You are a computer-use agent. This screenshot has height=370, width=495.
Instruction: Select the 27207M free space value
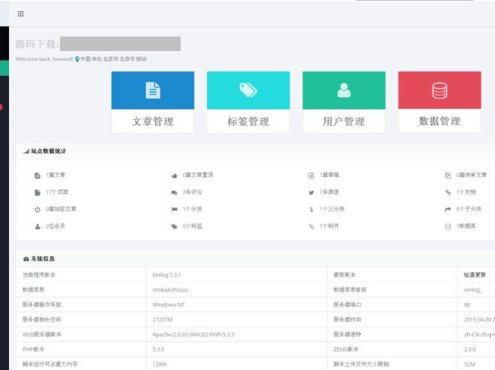162,319
